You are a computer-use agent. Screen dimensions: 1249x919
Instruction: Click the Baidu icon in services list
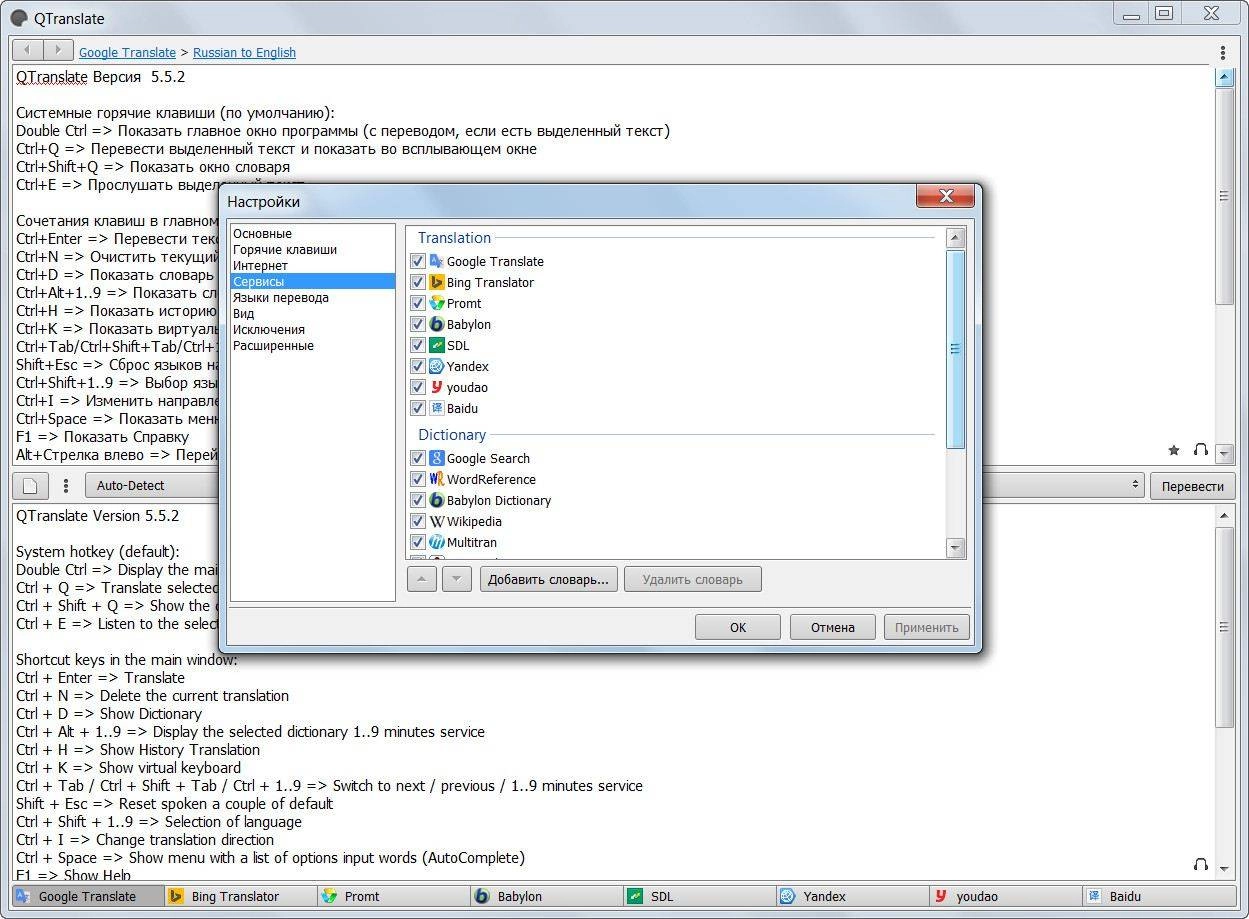tap(436, 408)
